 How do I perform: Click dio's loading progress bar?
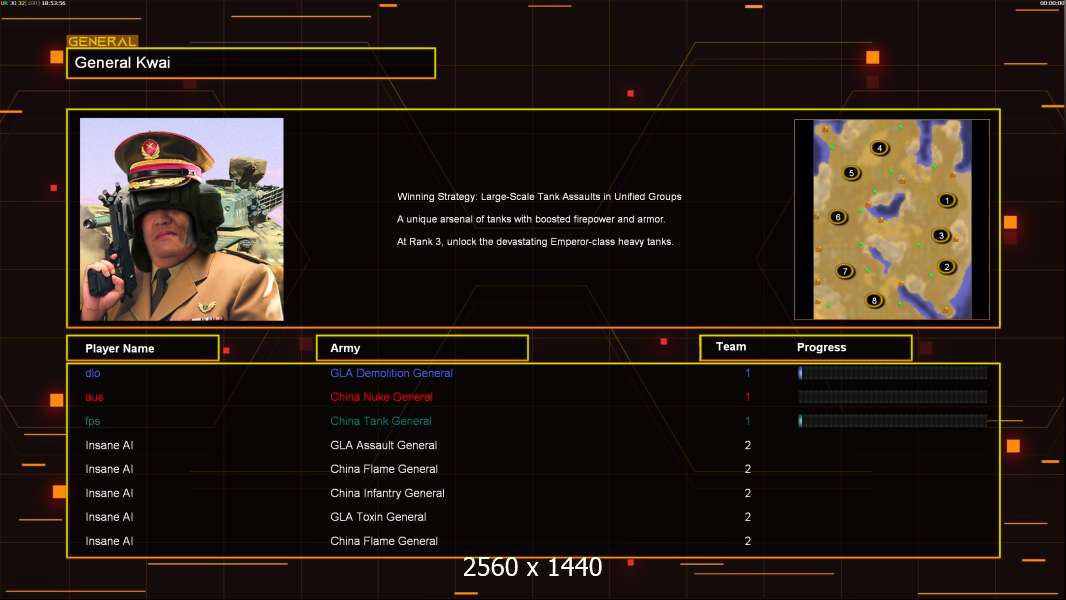point(893,372)
